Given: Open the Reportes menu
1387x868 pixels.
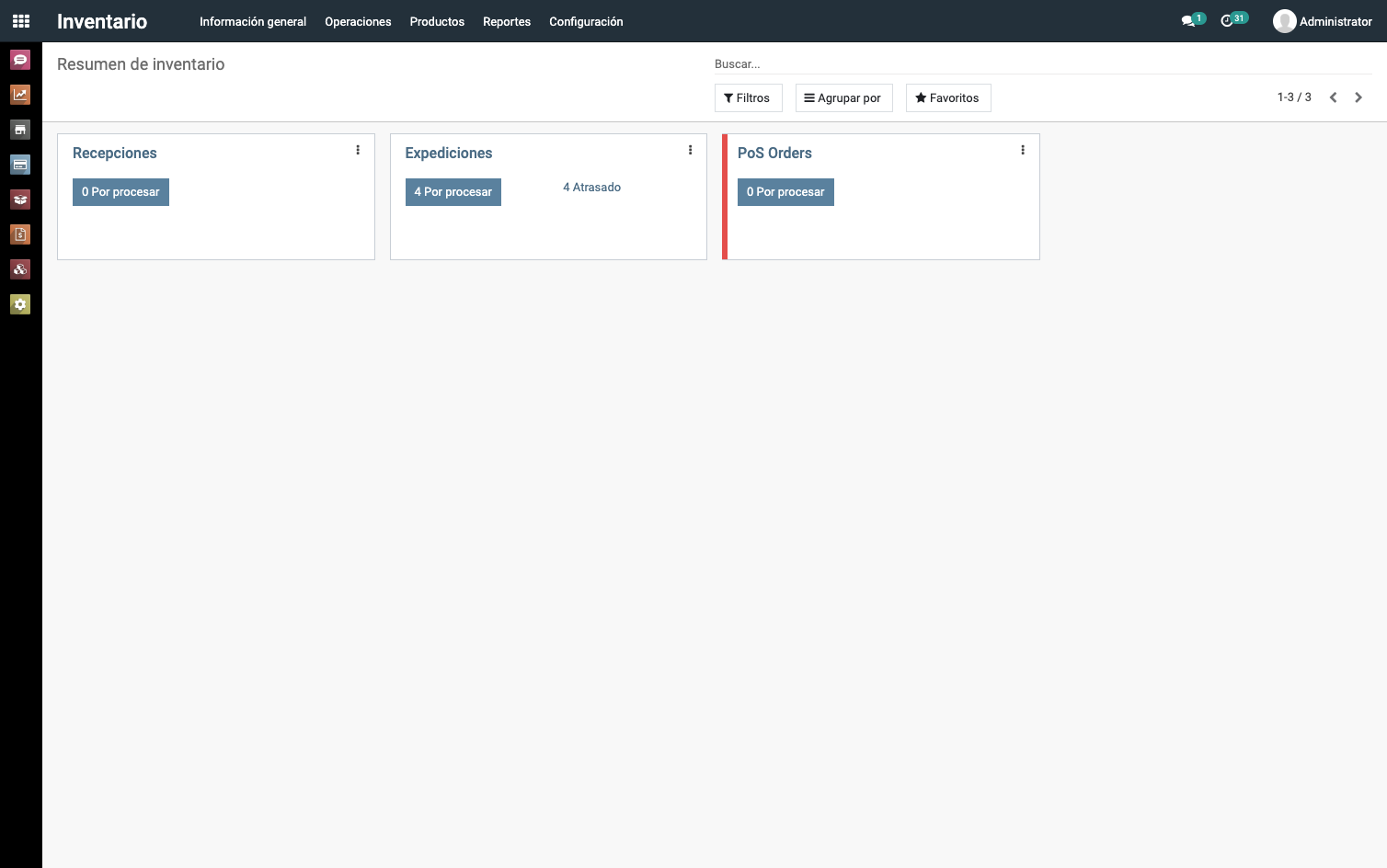Looking at the screenshot, I should (507, 22).
